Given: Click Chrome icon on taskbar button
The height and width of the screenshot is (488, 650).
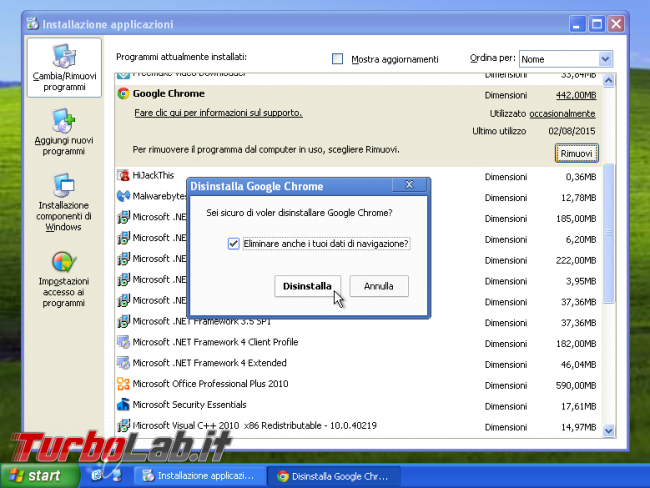Looking at the screenshot, I should pos(283,476).
